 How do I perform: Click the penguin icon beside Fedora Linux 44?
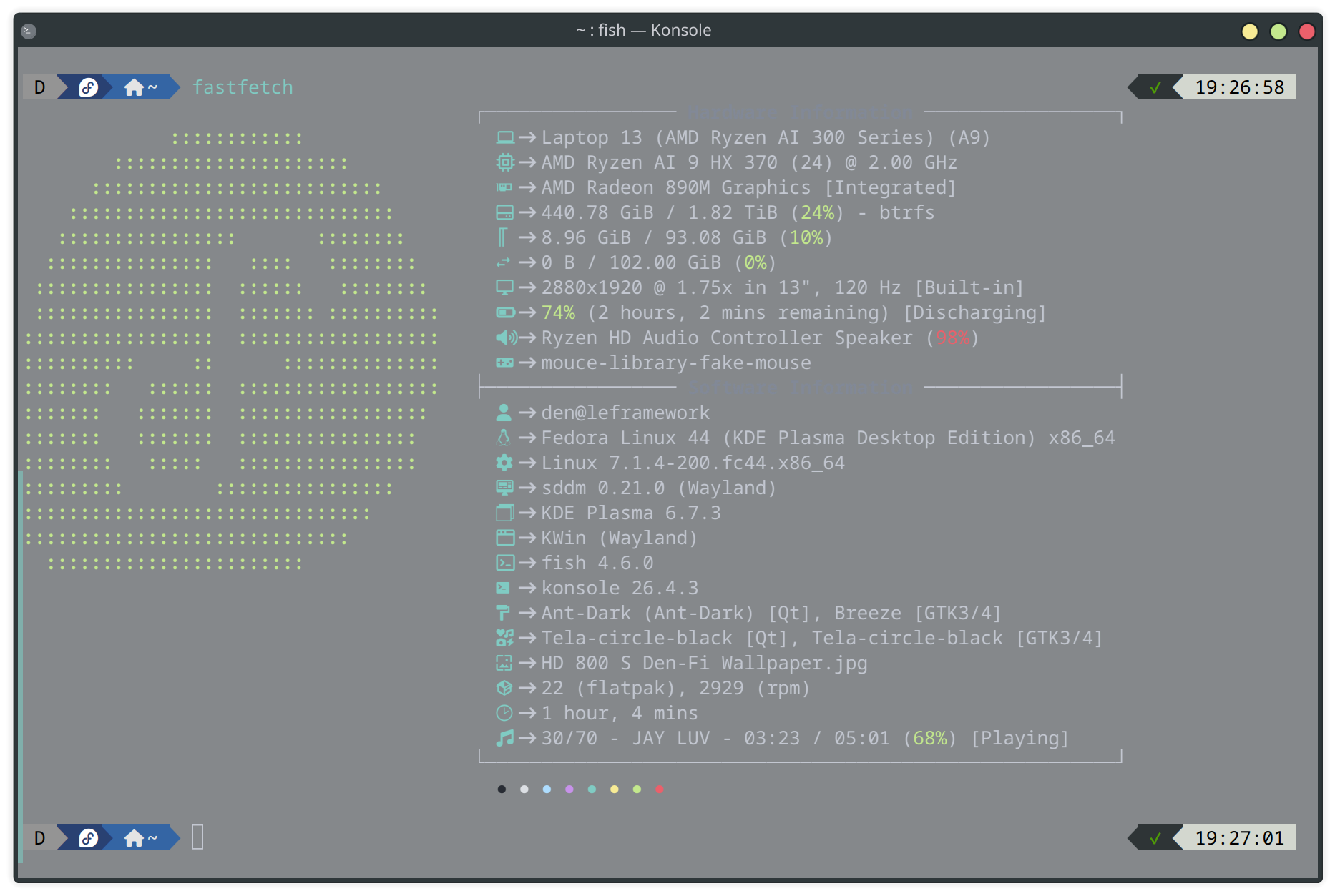504,438
